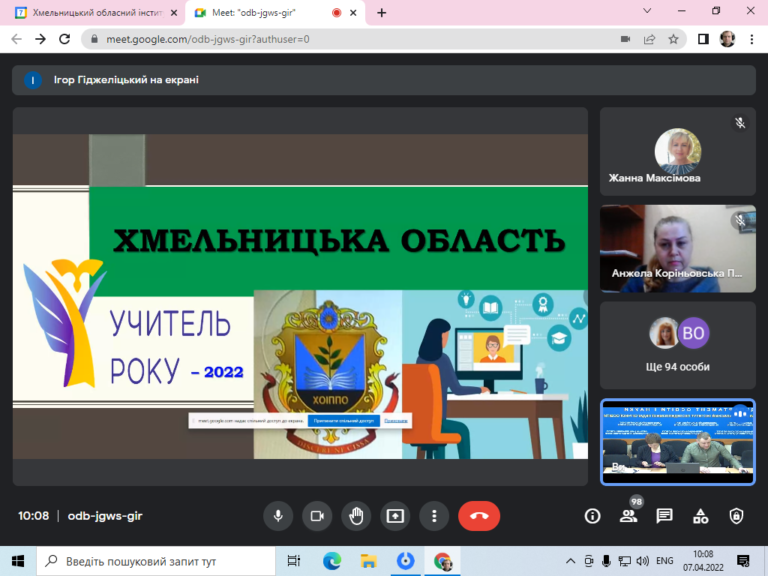Image resolution: width=768 pixels, height=576 pixels.
Task: Open Microsoft Edge from the taskbar
Action: (x=332, y=561)
